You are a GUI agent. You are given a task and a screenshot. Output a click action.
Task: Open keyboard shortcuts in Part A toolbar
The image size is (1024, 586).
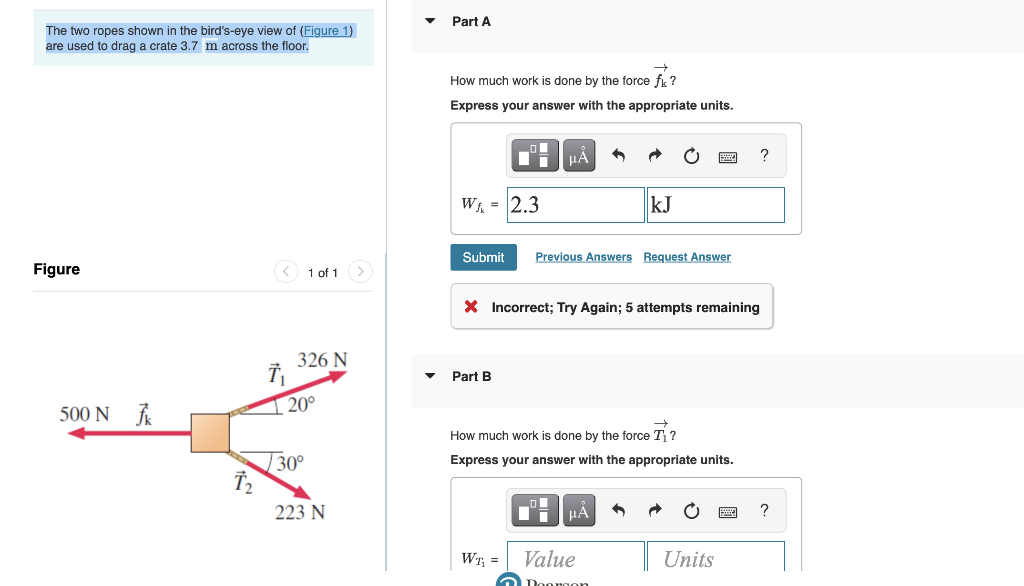[728, 157]
